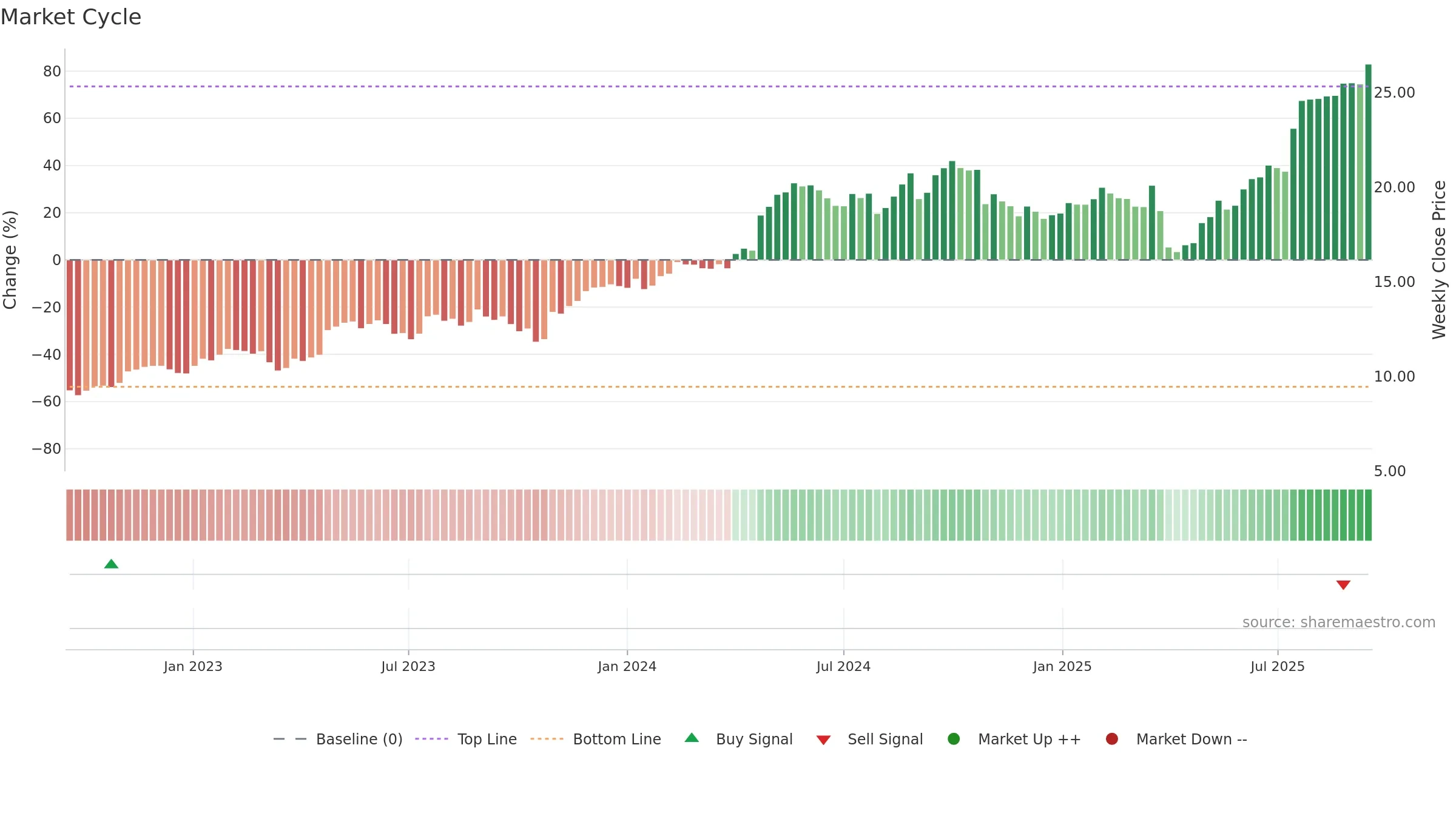Click the purple dotted Top Line in chart
The image size is (1456, 819).
[719, 86]
